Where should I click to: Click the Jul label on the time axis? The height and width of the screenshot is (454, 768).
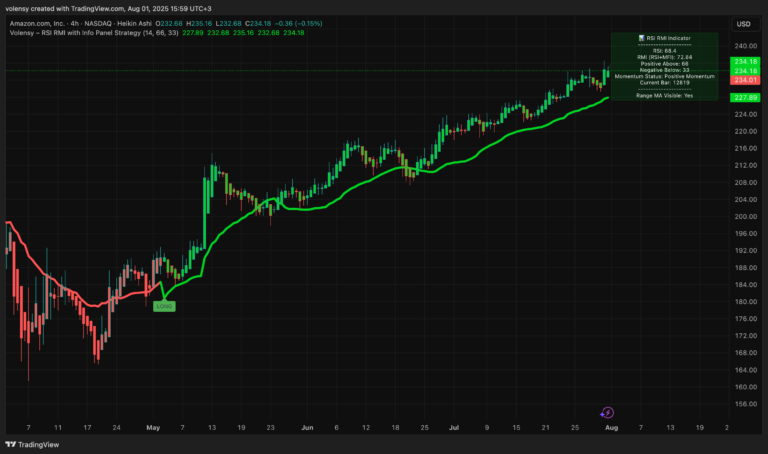(454, 428)
